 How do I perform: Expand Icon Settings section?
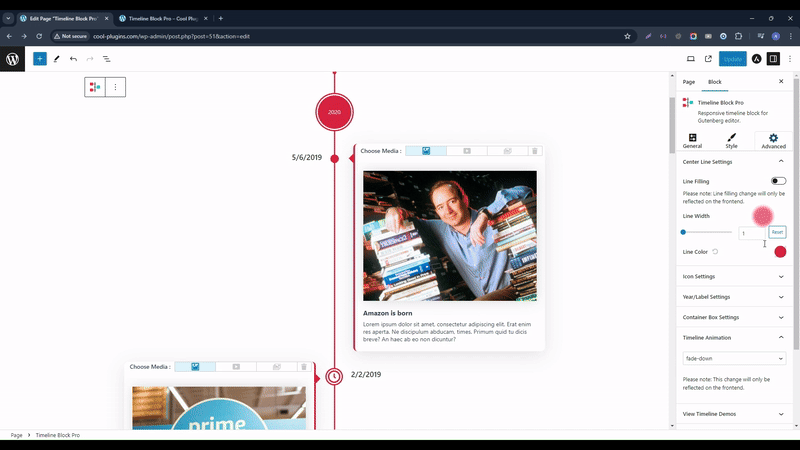click(733, 276)
